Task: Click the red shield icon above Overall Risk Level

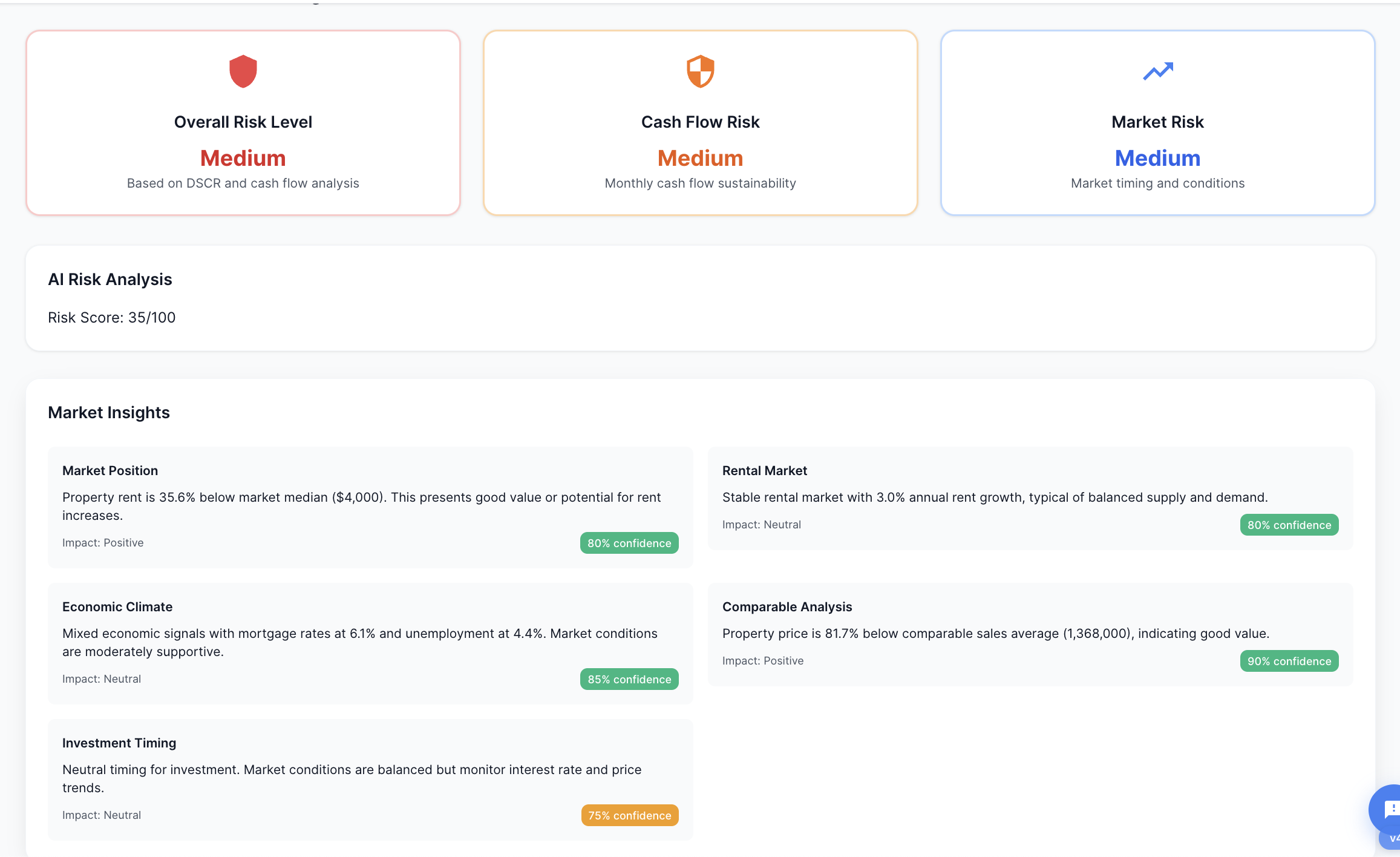Action: 243,71
